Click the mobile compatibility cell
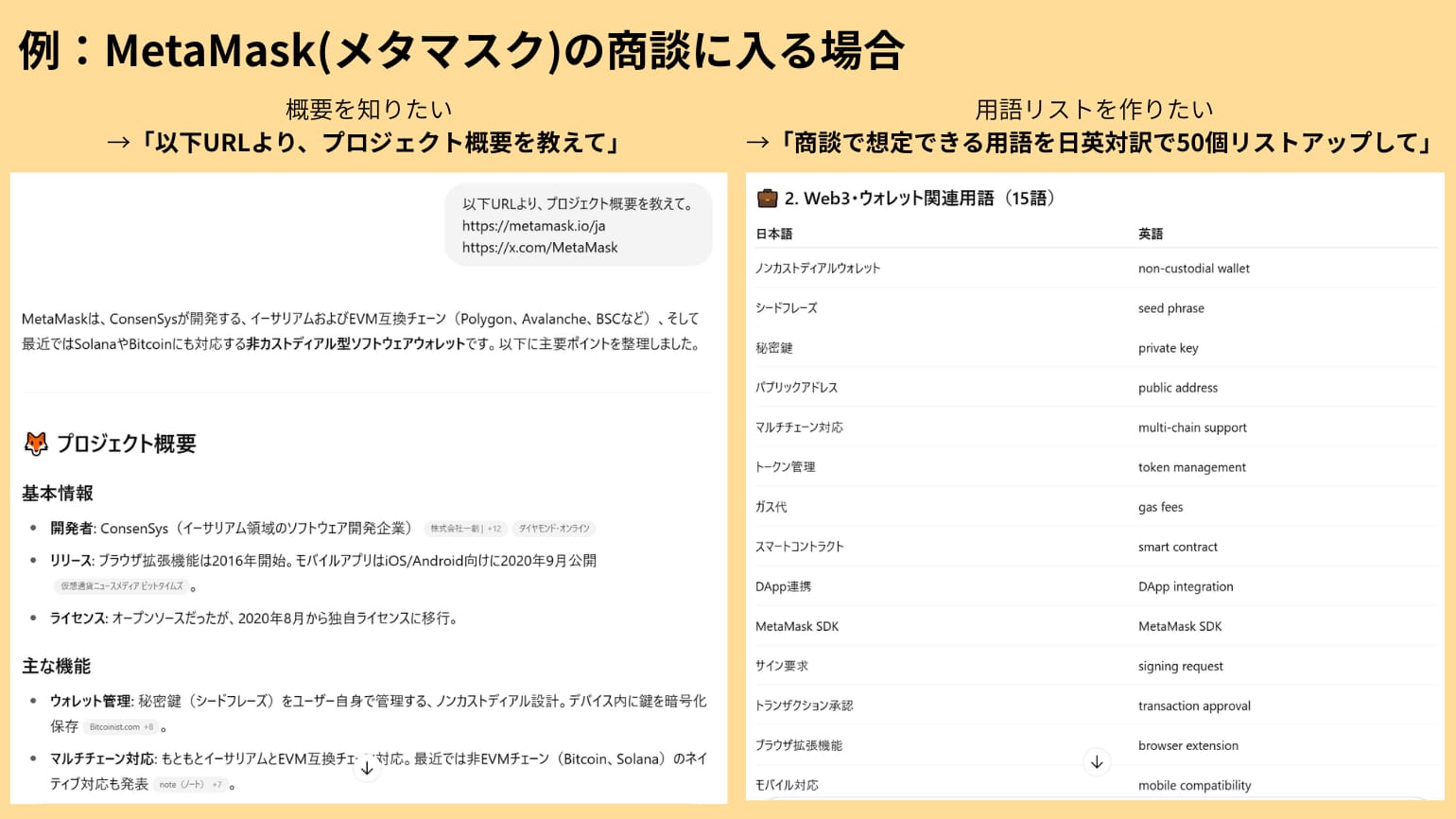 pos(1195,785)
